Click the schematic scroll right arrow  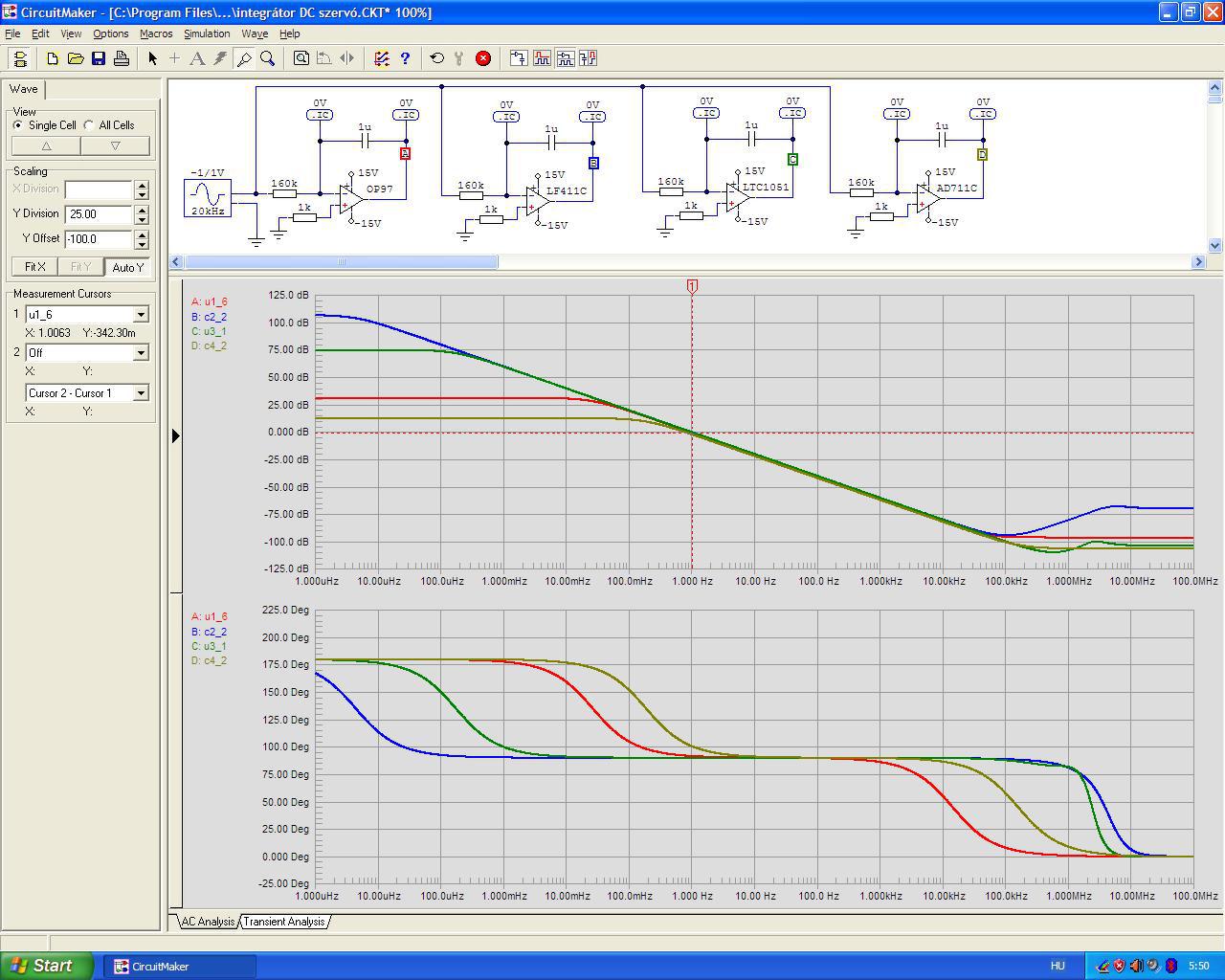pyautogui.click(x=1198, y=261)
